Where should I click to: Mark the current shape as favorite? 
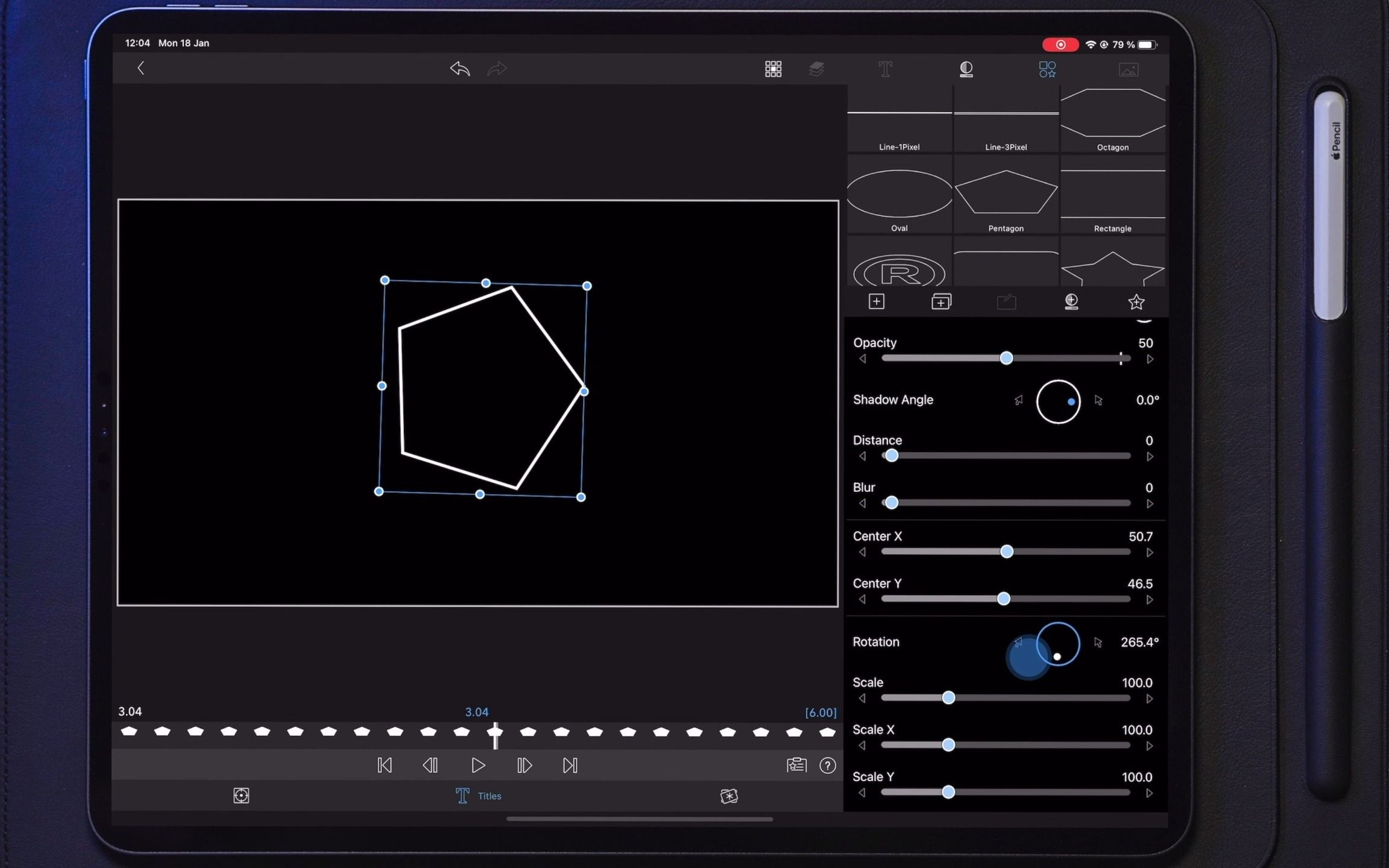(1136, 302)
